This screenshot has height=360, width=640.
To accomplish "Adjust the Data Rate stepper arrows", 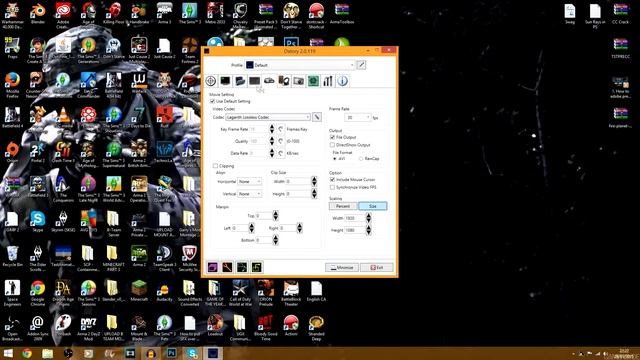I will 272,153.
